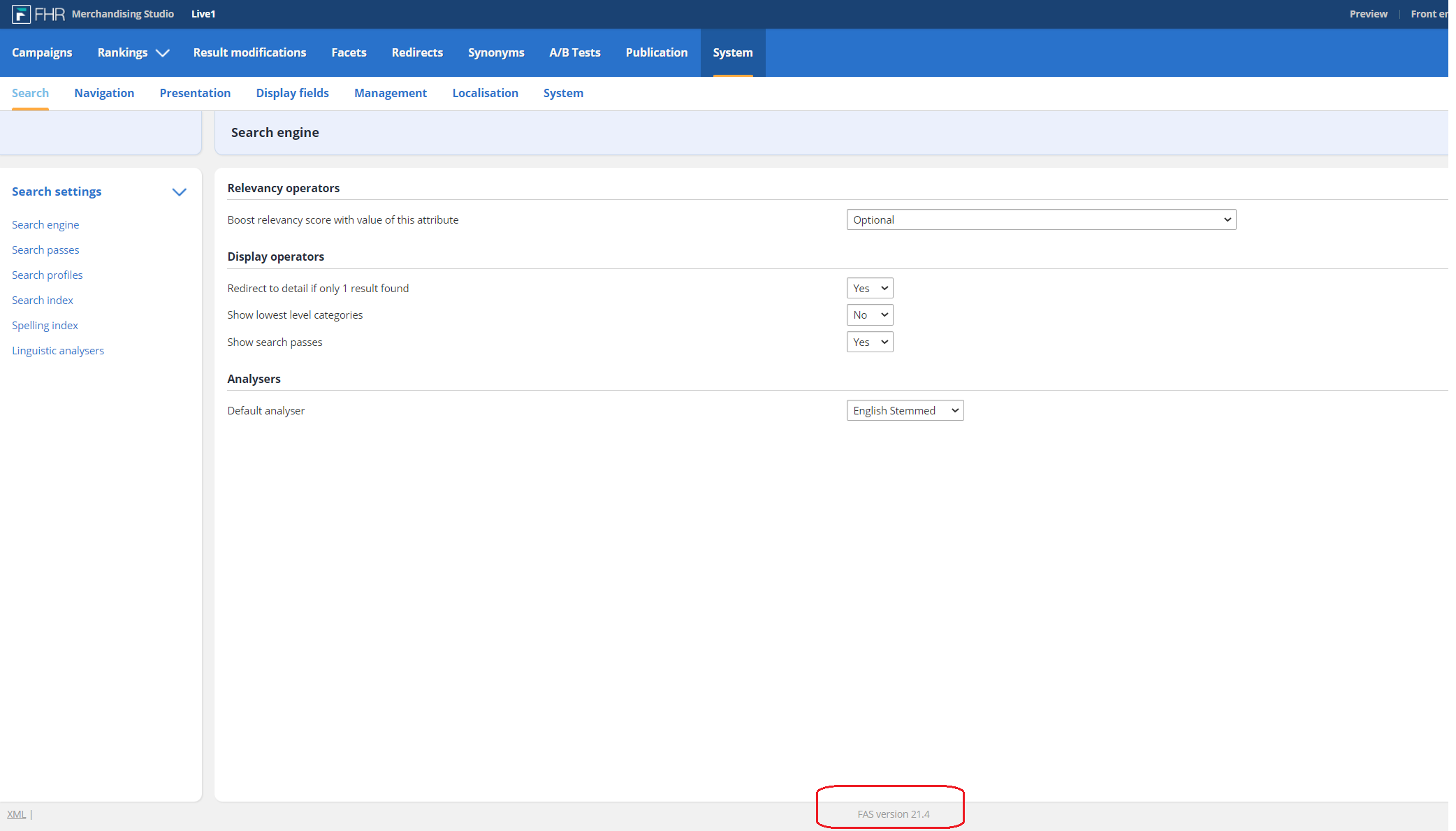Open the Show lowest level categories dropdown
Screen dimensions: 1456x831
870,315
